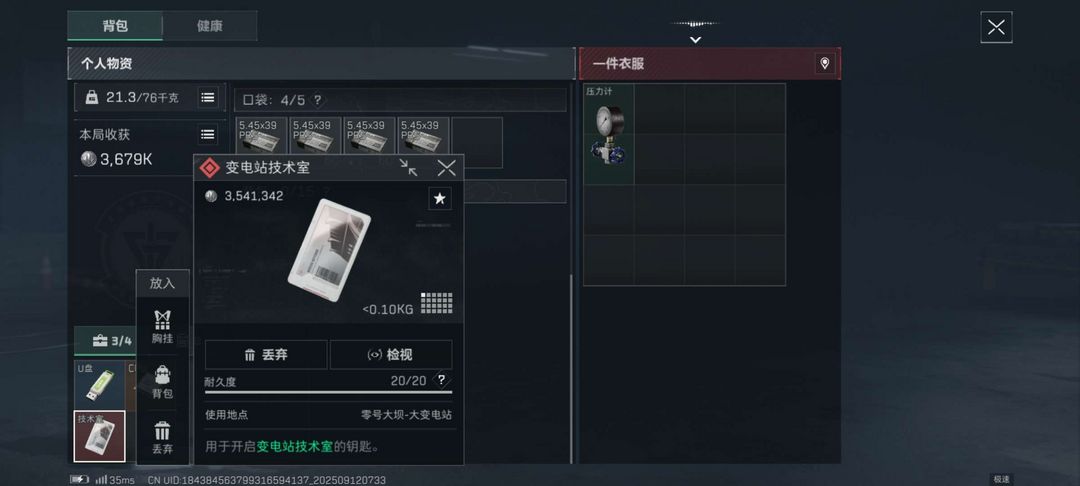
Task: Select the U盘 item in safe box
Action: pos(99,385)
